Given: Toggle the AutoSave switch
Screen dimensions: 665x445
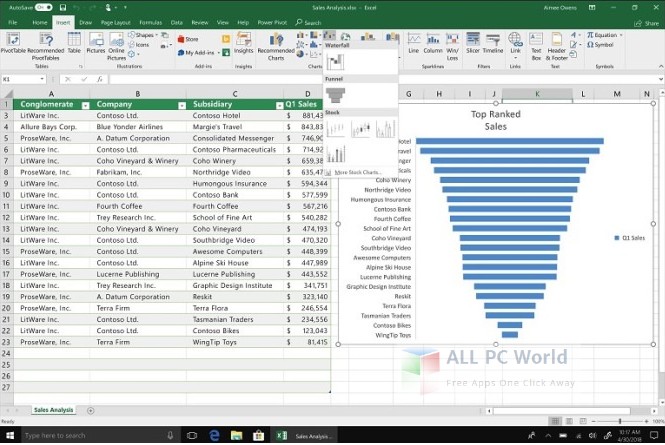Looking at the screenshot, I should 43,7.
